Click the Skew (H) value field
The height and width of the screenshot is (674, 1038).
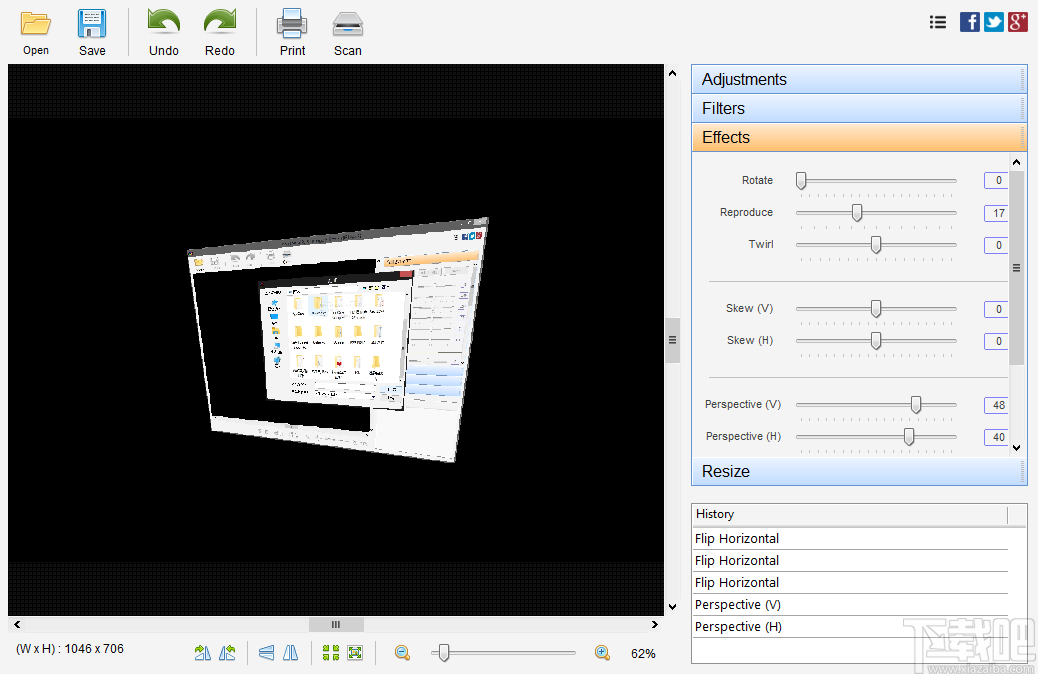coord(996,341)
